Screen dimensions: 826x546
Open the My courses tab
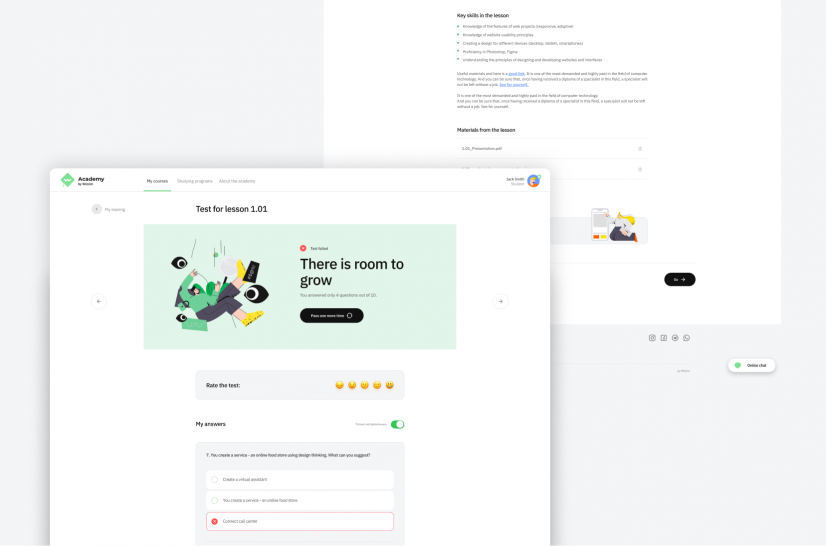pyautogui.click(x=157, y=181)
